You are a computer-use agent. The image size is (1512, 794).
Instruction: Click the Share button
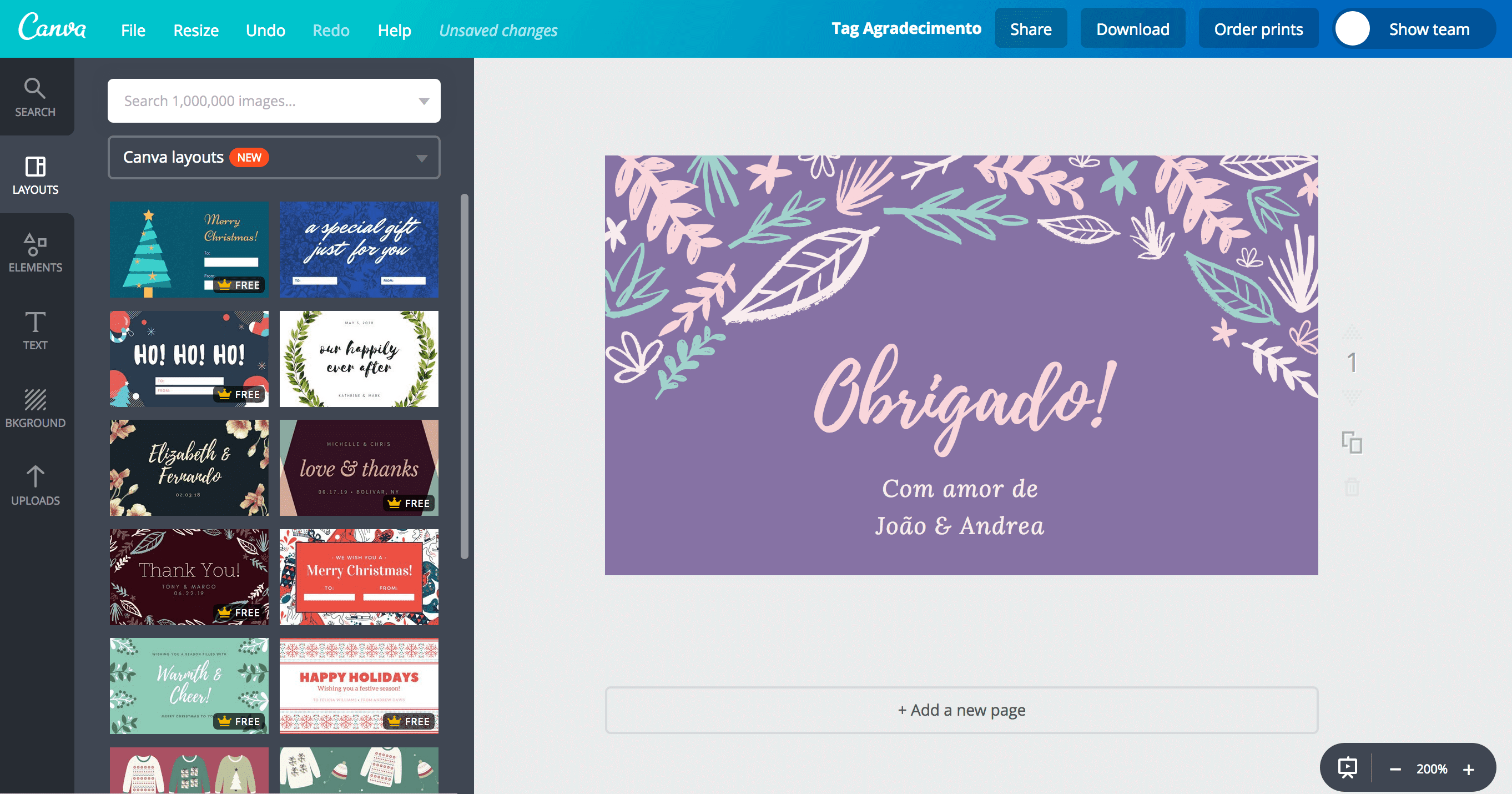(x=1031, y=28)
